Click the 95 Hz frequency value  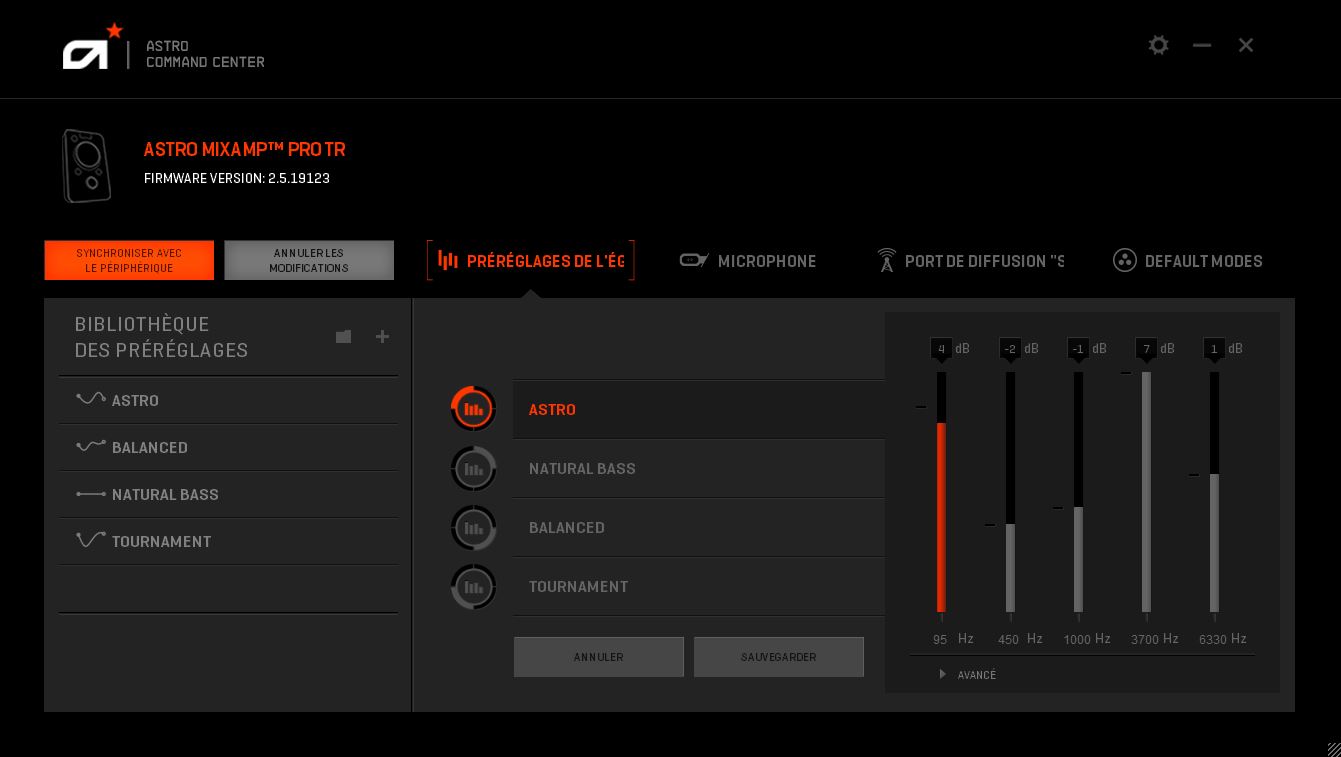click(x=940, y=639)
